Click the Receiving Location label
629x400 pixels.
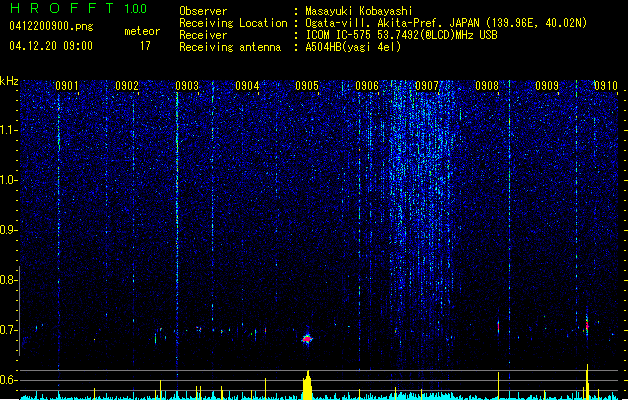[233, 23]
